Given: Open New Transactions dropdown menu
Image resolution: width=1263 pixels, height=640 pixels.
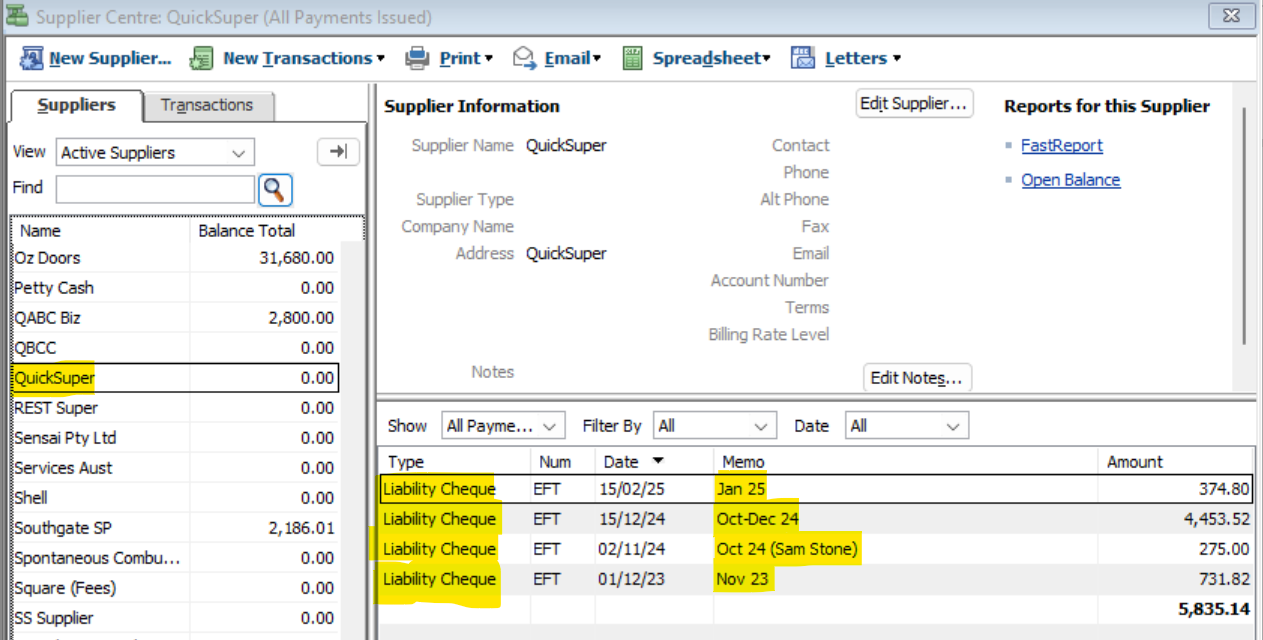Looking at the screenshot, I should click(304, 58).
